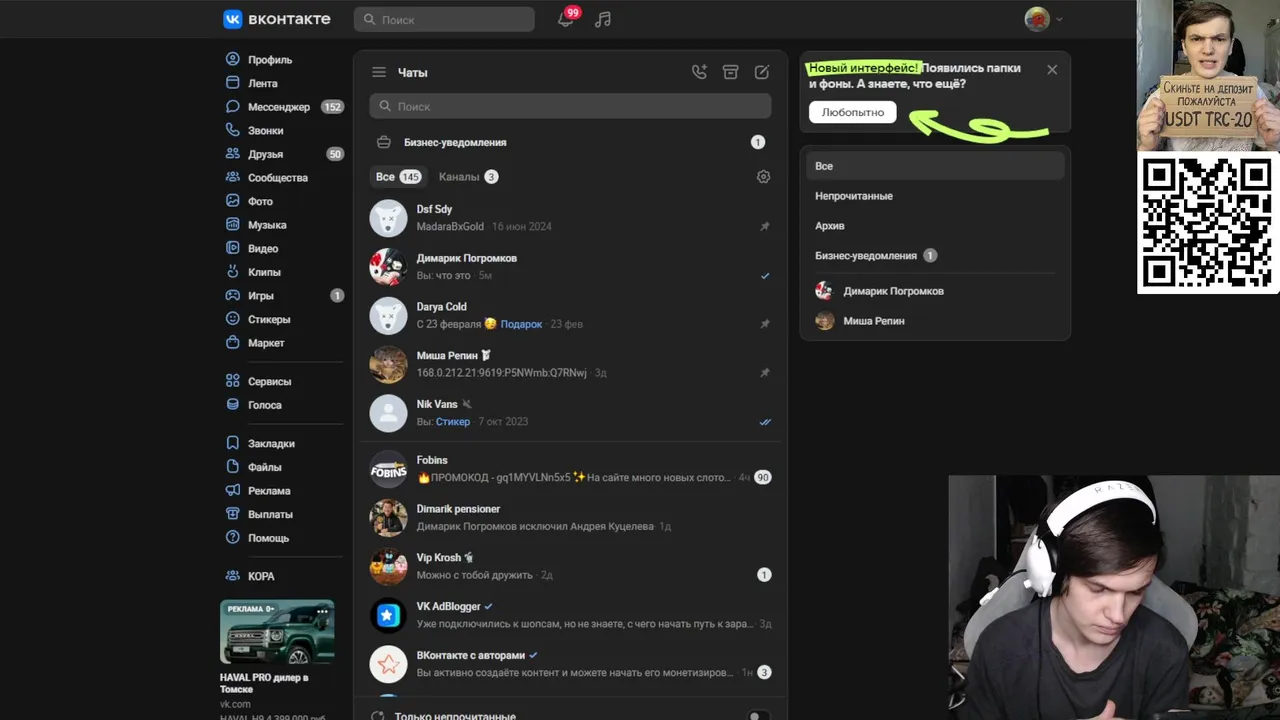Screen dimensions: 1280x720
Task: Select Непрочитанные folder
Action: tap(935, 196)
